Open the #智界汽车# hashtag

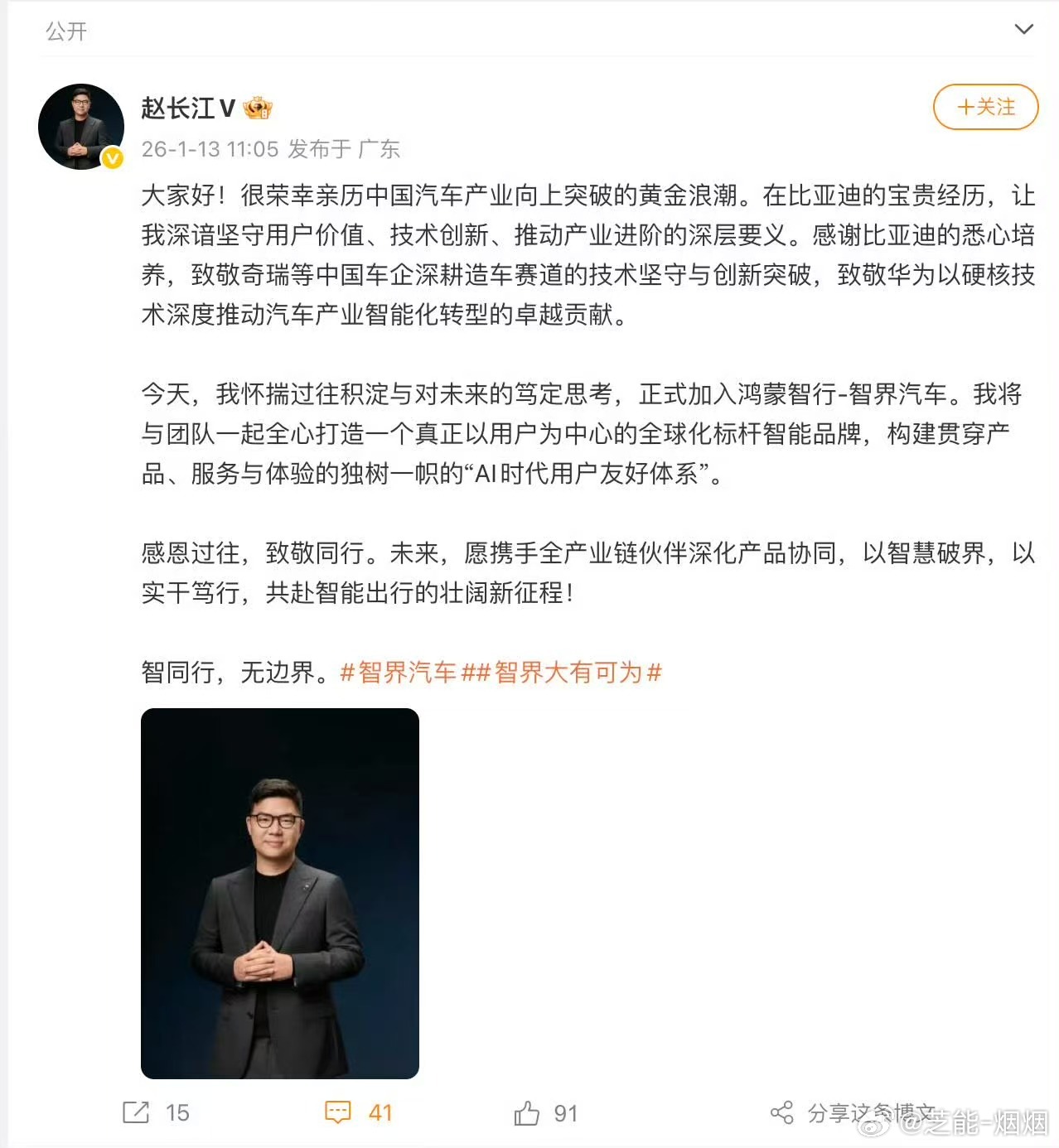click(x=399, y=673)
